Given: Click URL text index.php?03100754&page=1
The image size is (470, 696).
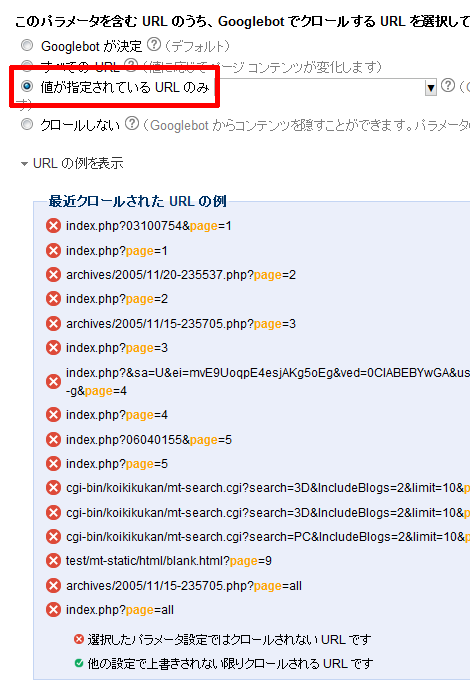Looking at the screenshot, I should [x=149, y=226].
